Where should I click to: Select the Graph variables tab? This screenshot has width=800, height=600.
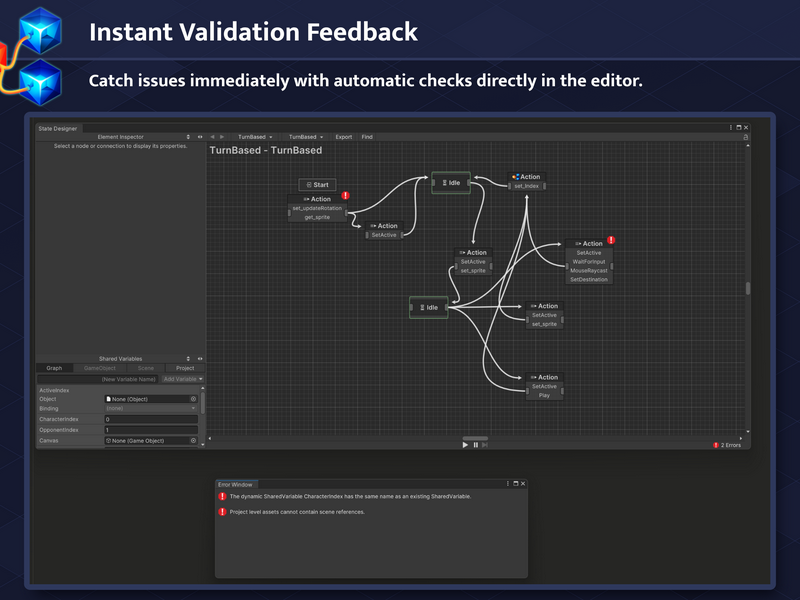point(54,368)
